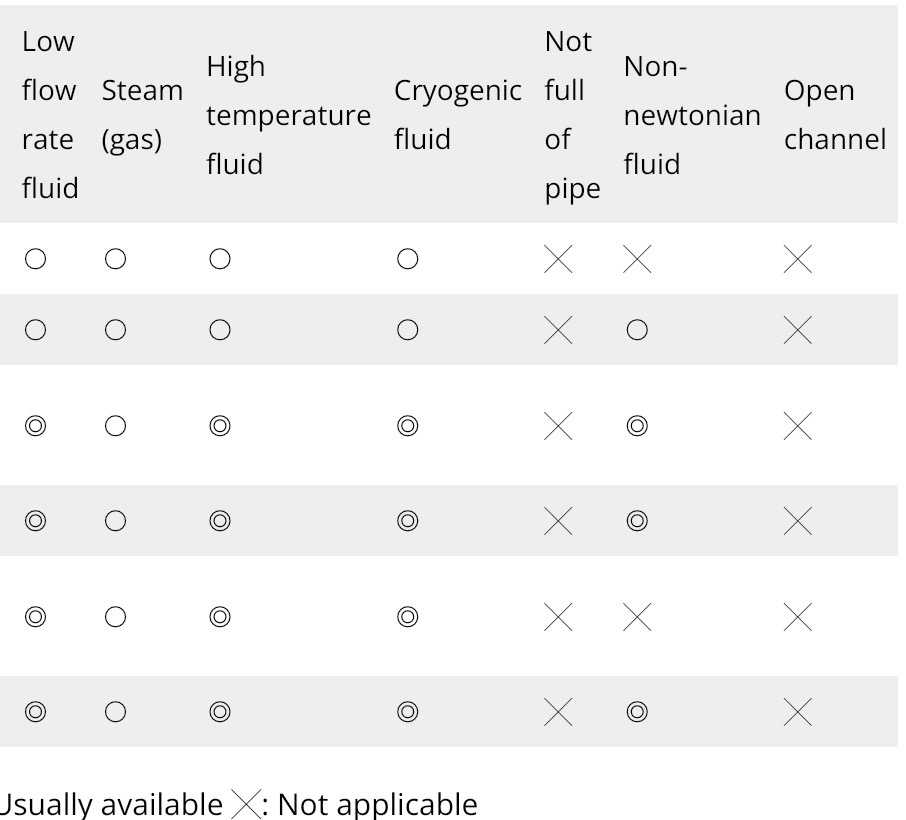
Task: Click third row double circle under Low flow rate
Action: pyautogui.click(x=35, y=426)
